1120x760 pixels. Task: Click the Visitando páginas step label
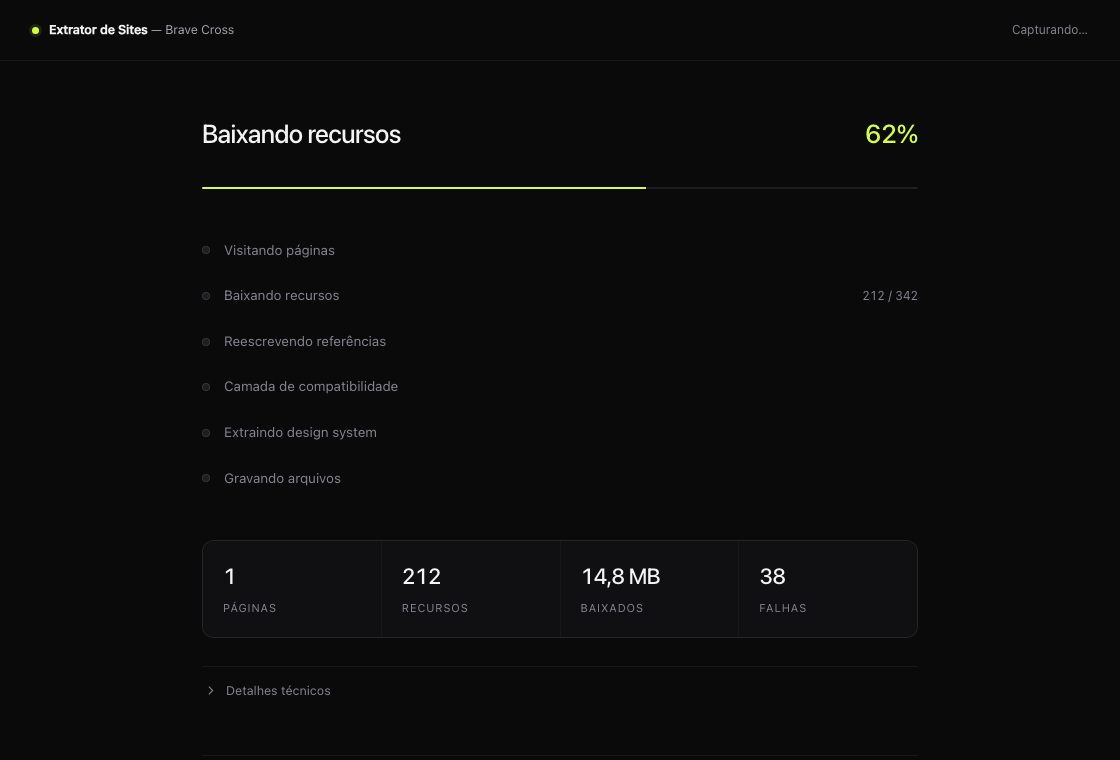point(279,251)
